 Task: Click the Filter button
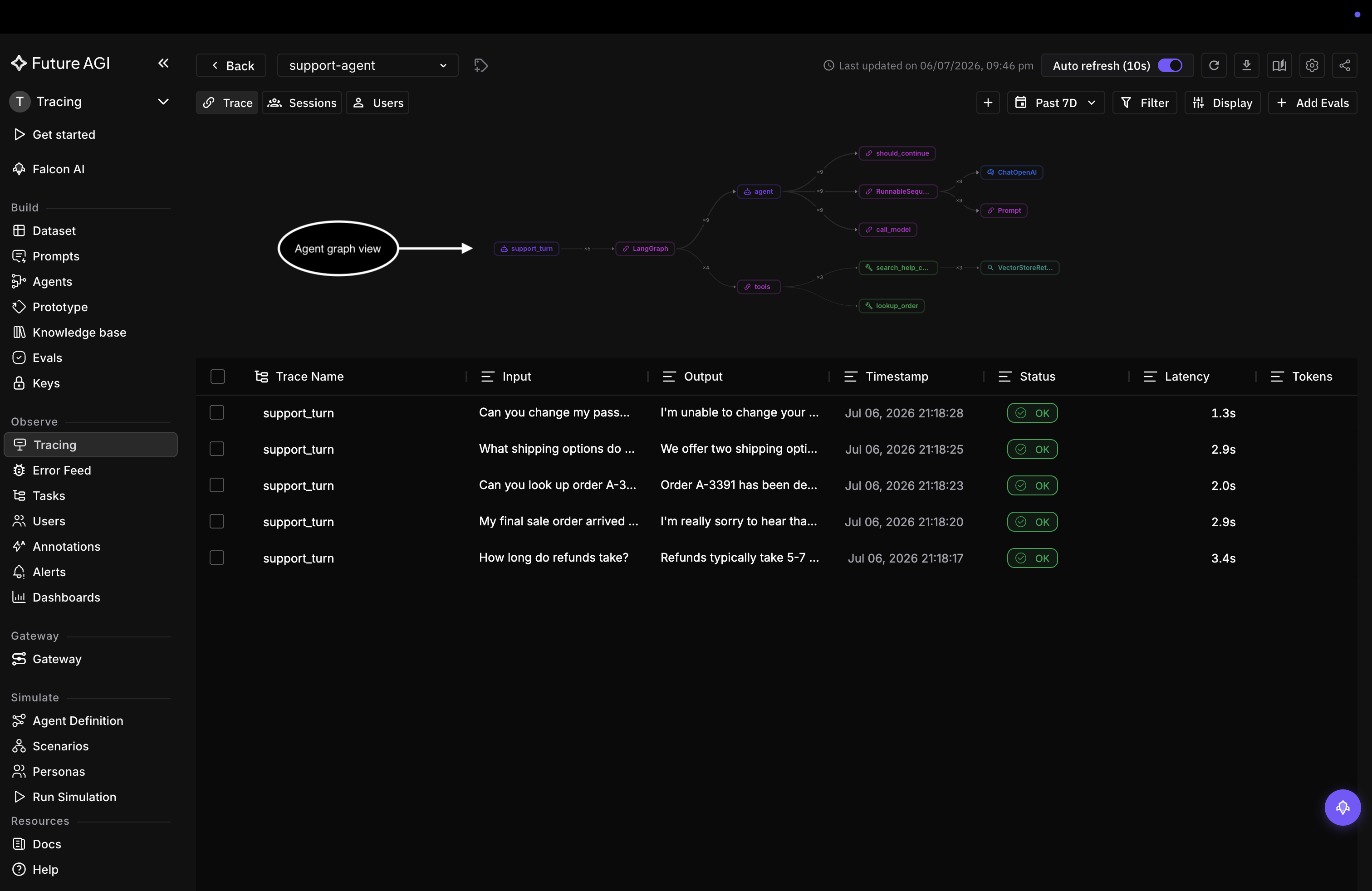tap(1144, 103)
